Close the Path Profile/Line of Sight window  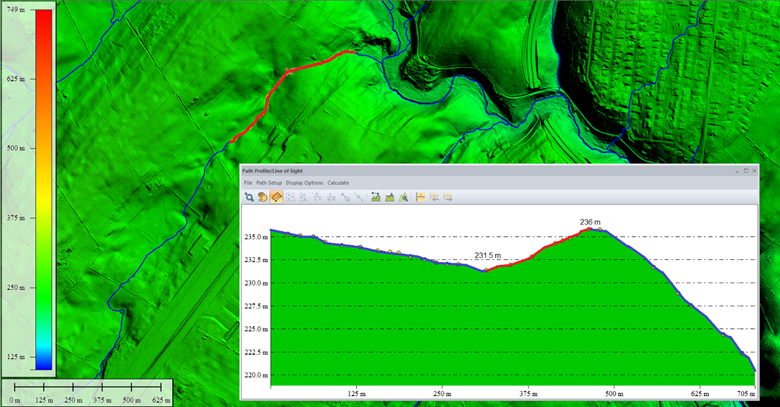click(753, 171)
